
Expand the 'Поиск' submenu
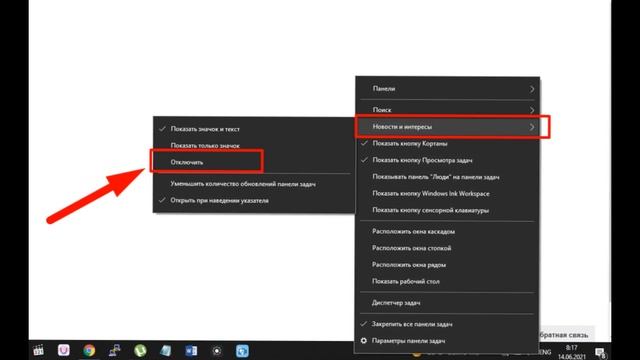tap(448, 109)
